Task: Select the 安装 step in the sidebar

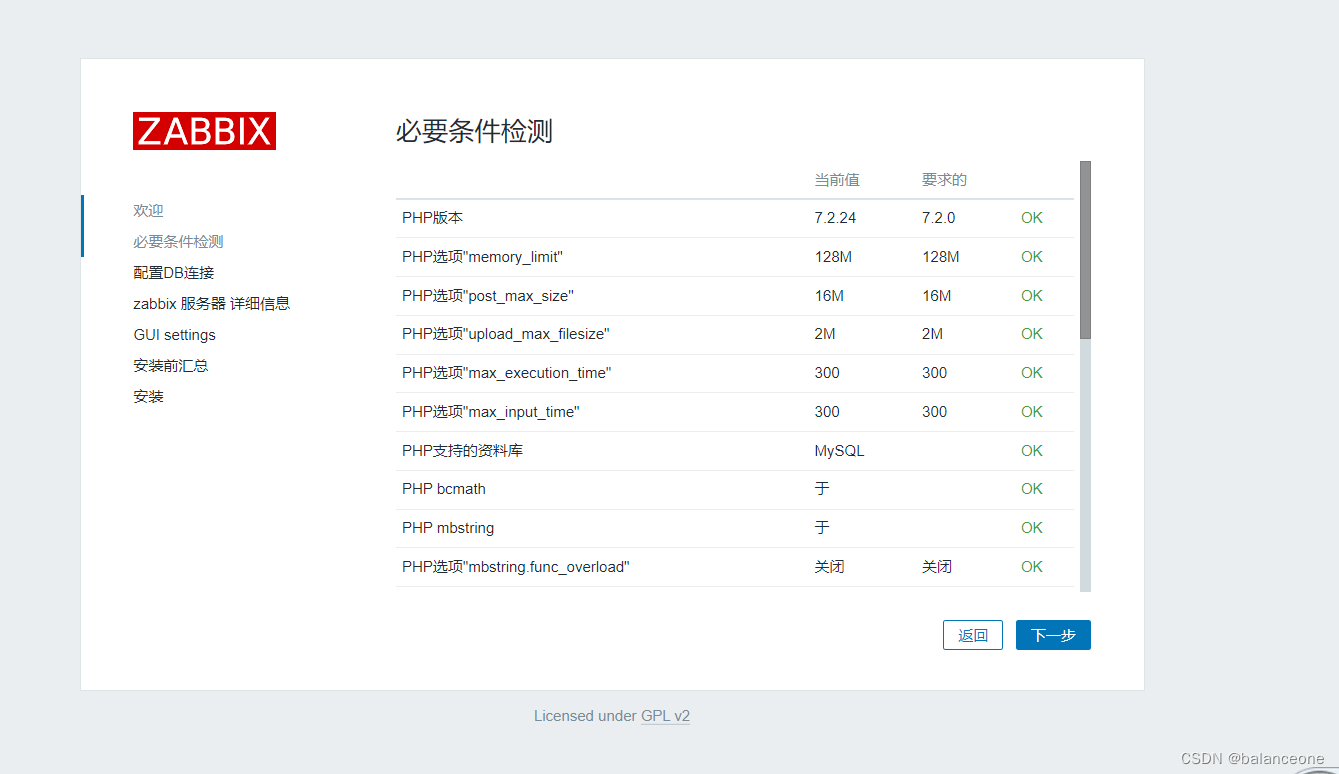Action: click(148, 397)
